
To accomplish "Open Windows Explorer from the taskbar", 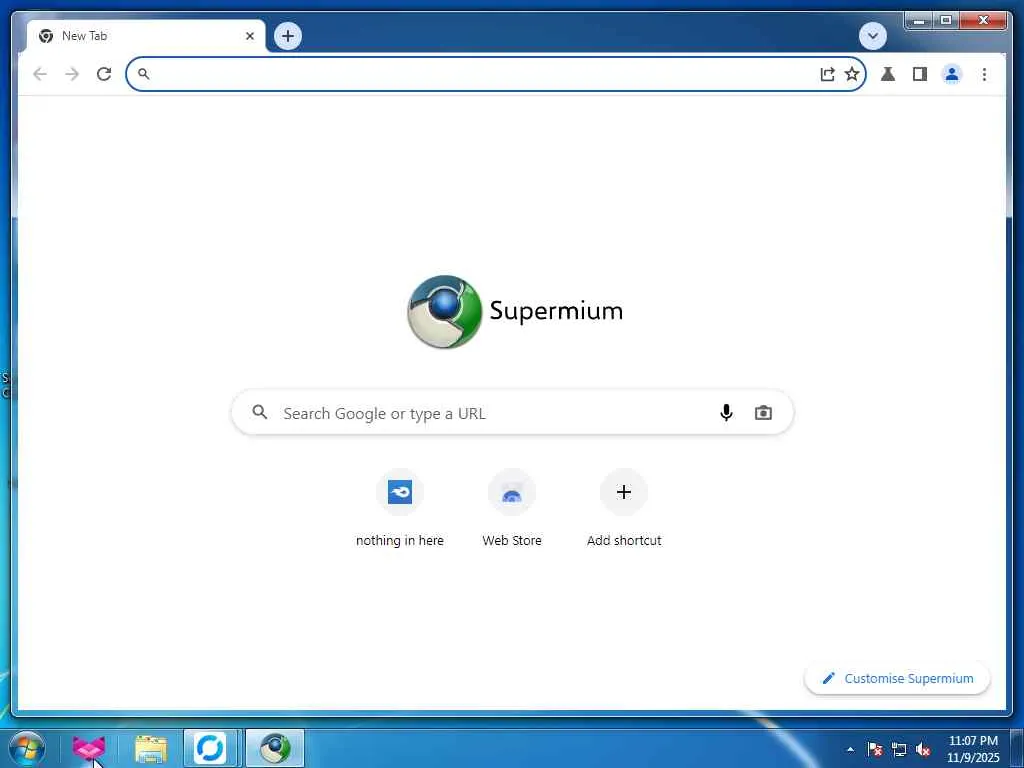I will click(151, 748).
